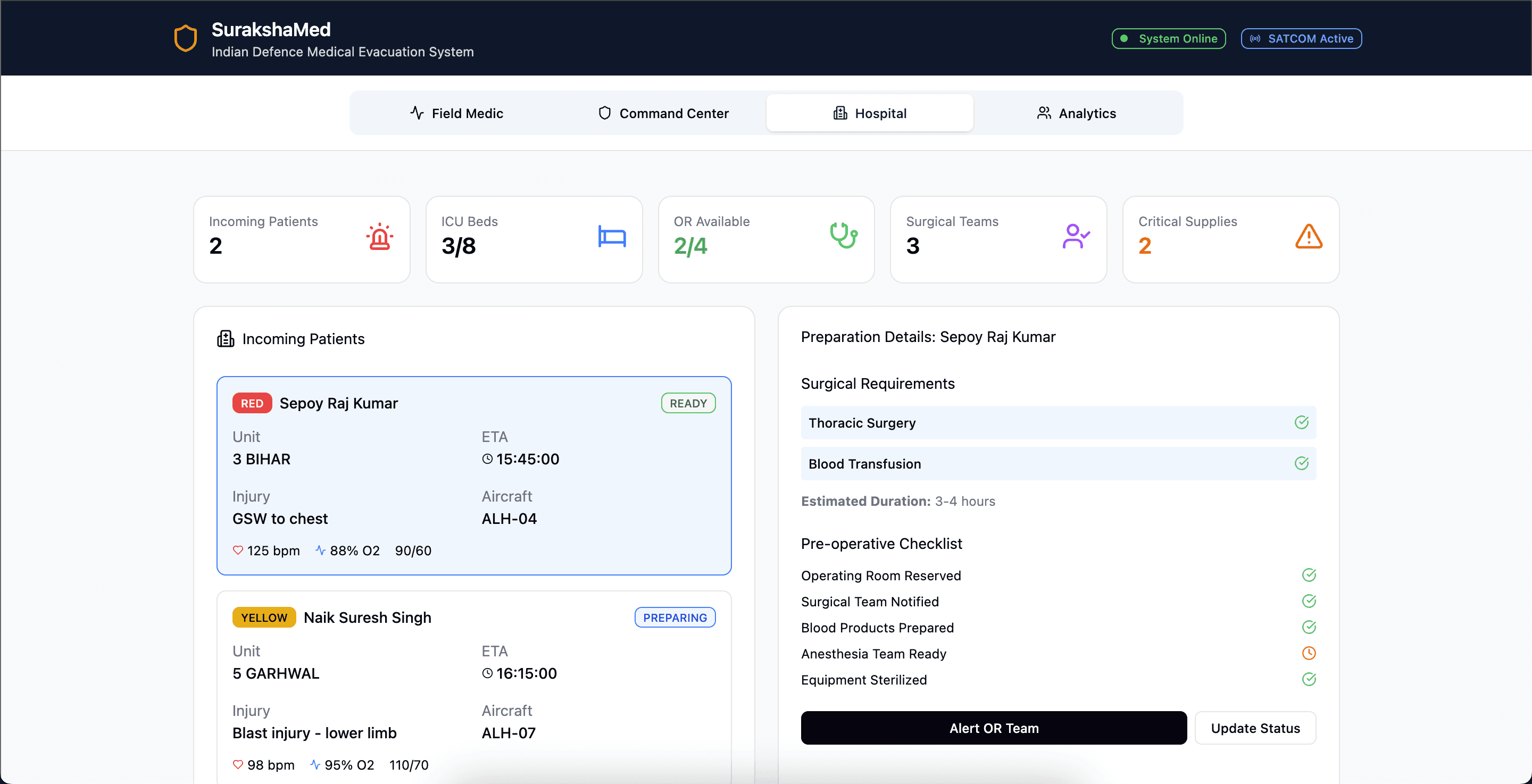1532x784 pixels.
Task: Open the Command Center tab
Action: click(662, 113)
